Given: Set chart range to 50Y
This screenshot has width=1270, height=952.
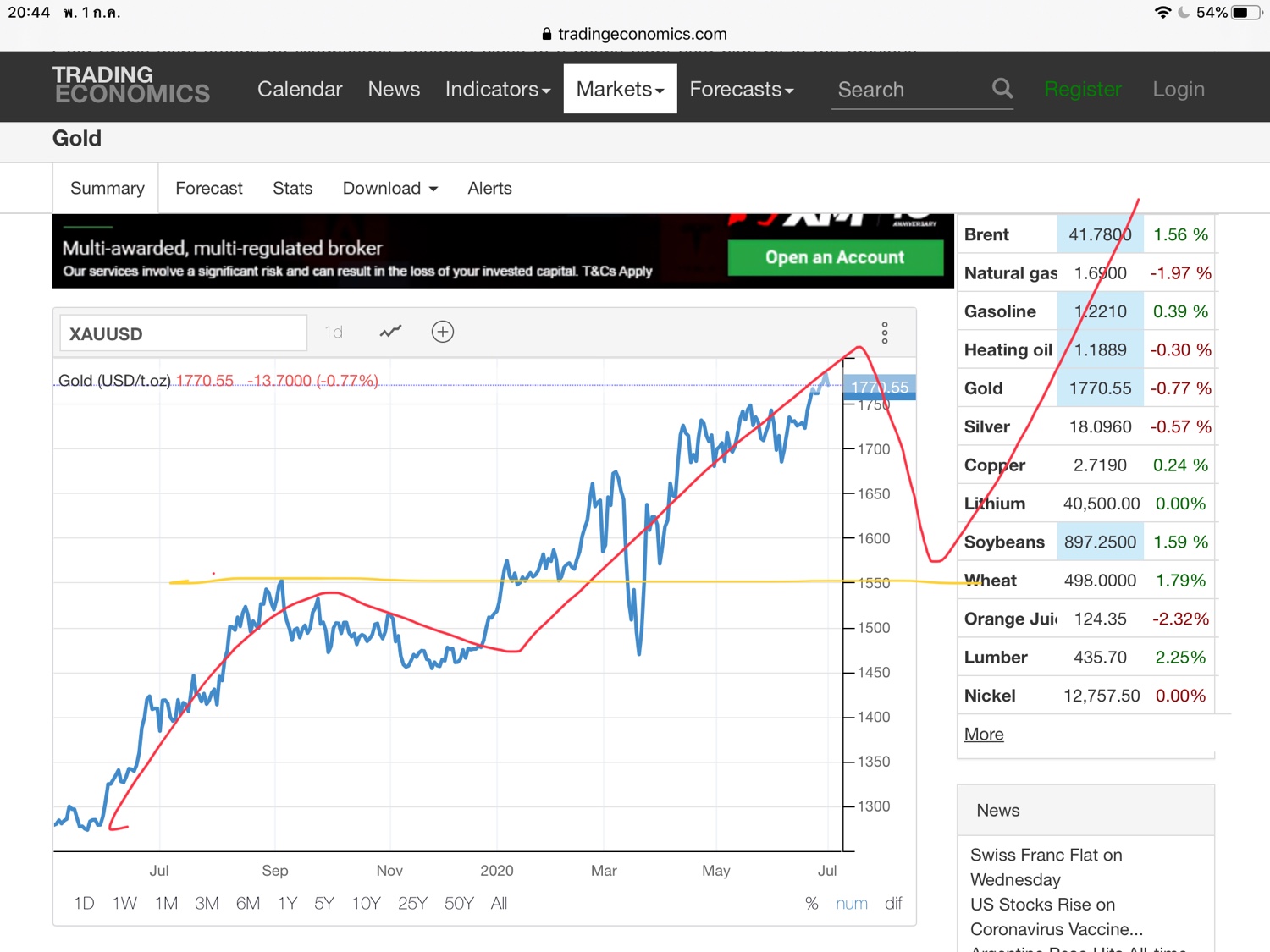Looking at the screenshot, I should (459, 903).
